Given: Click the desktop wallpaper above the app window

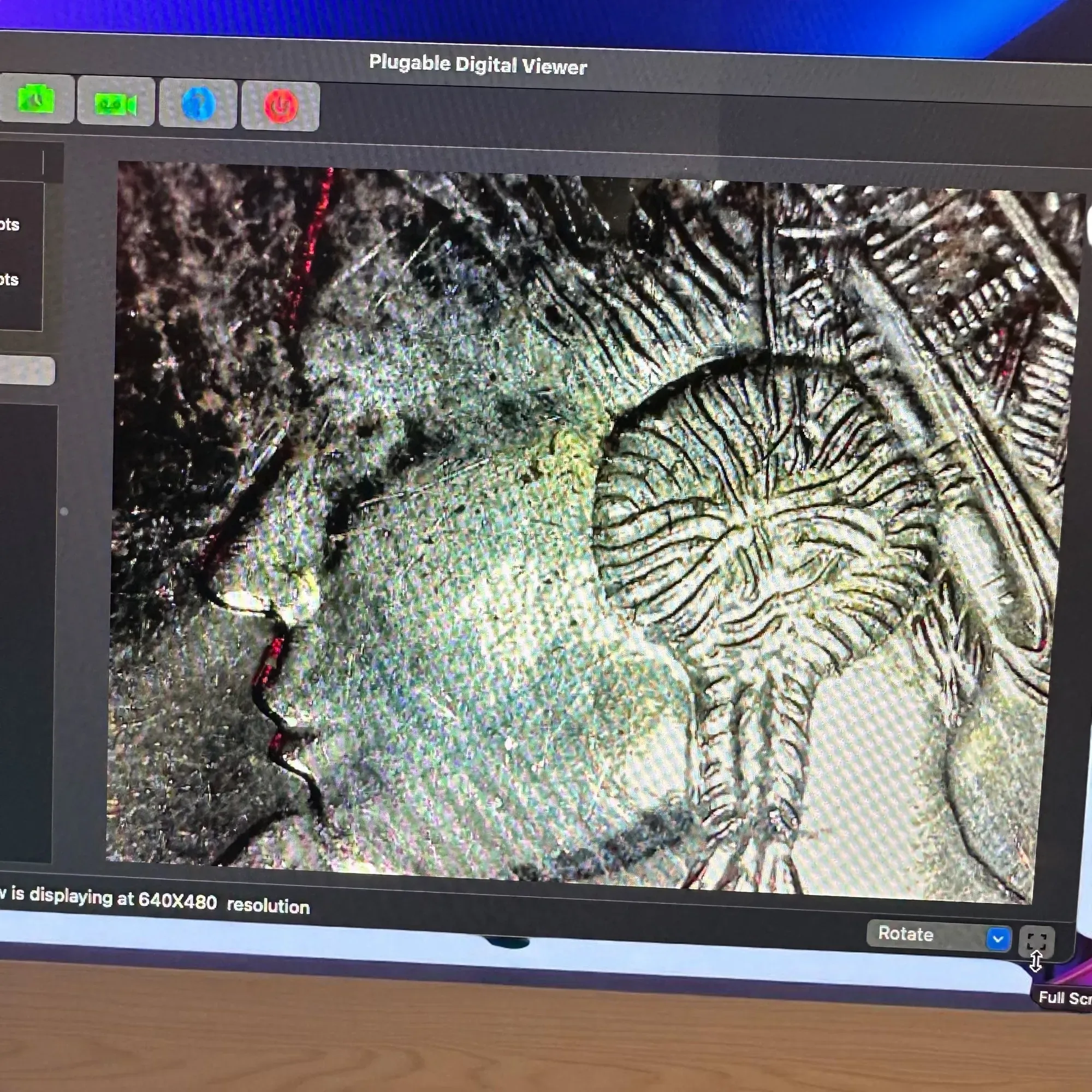Looking at the screenshot, I should click(509, 17).
